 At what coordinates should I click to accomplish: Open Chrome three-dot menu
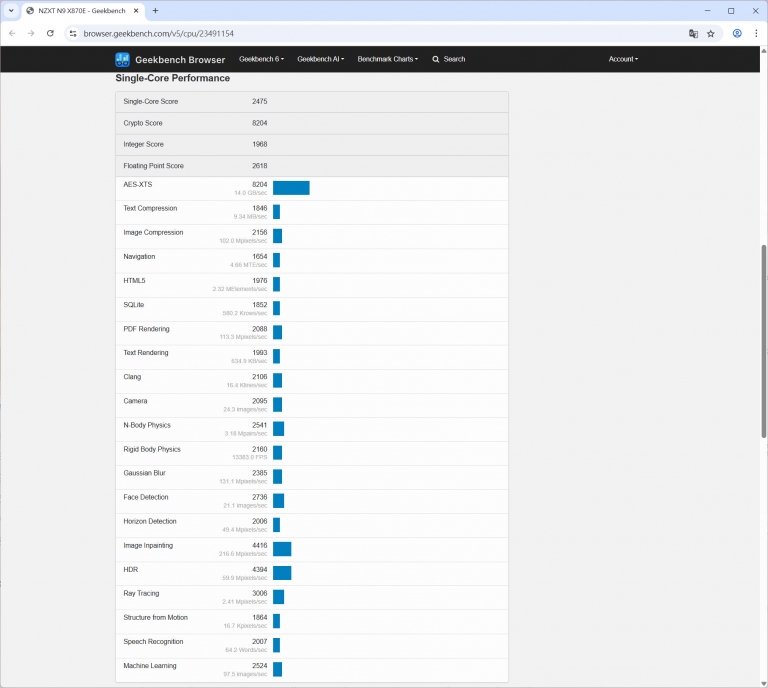756,33
